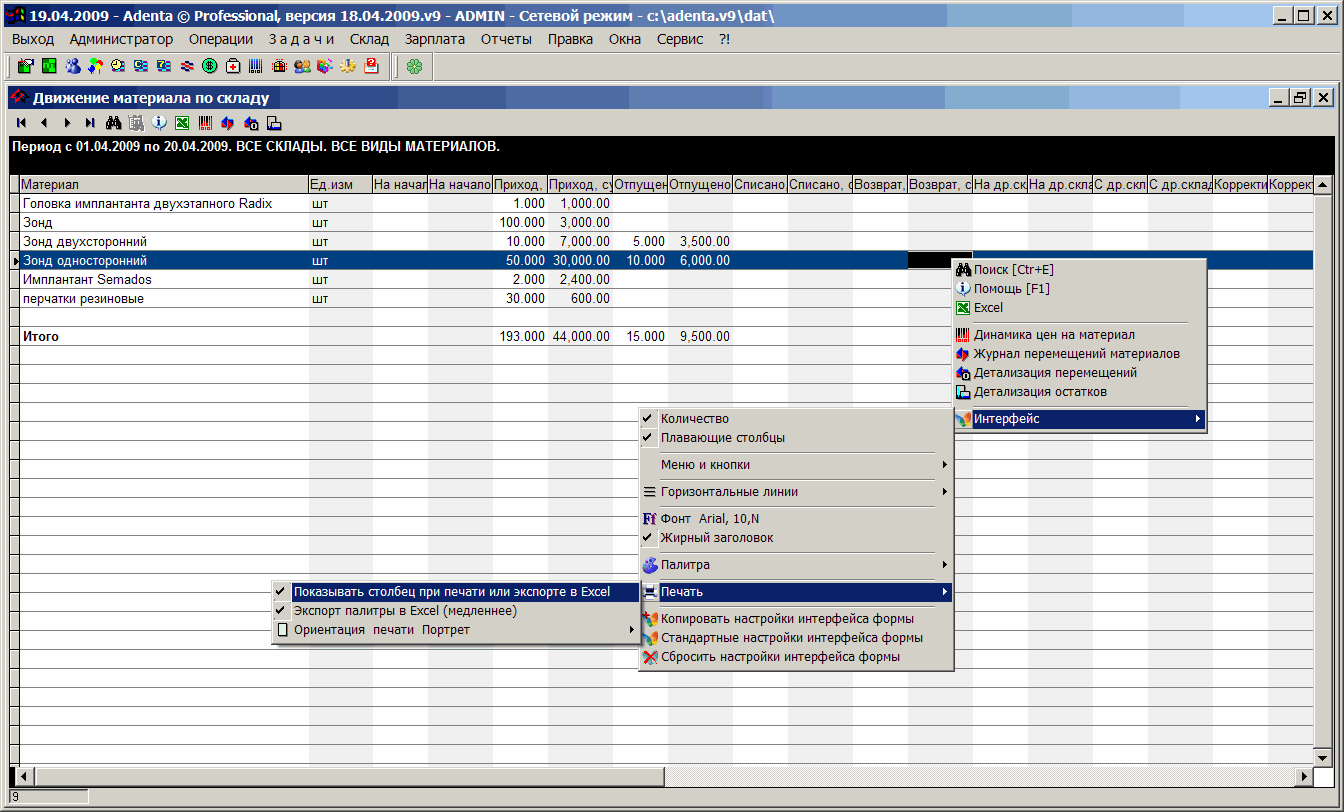
Task: Jump to the first record using navigation arrow
Action: pos(21,123)
